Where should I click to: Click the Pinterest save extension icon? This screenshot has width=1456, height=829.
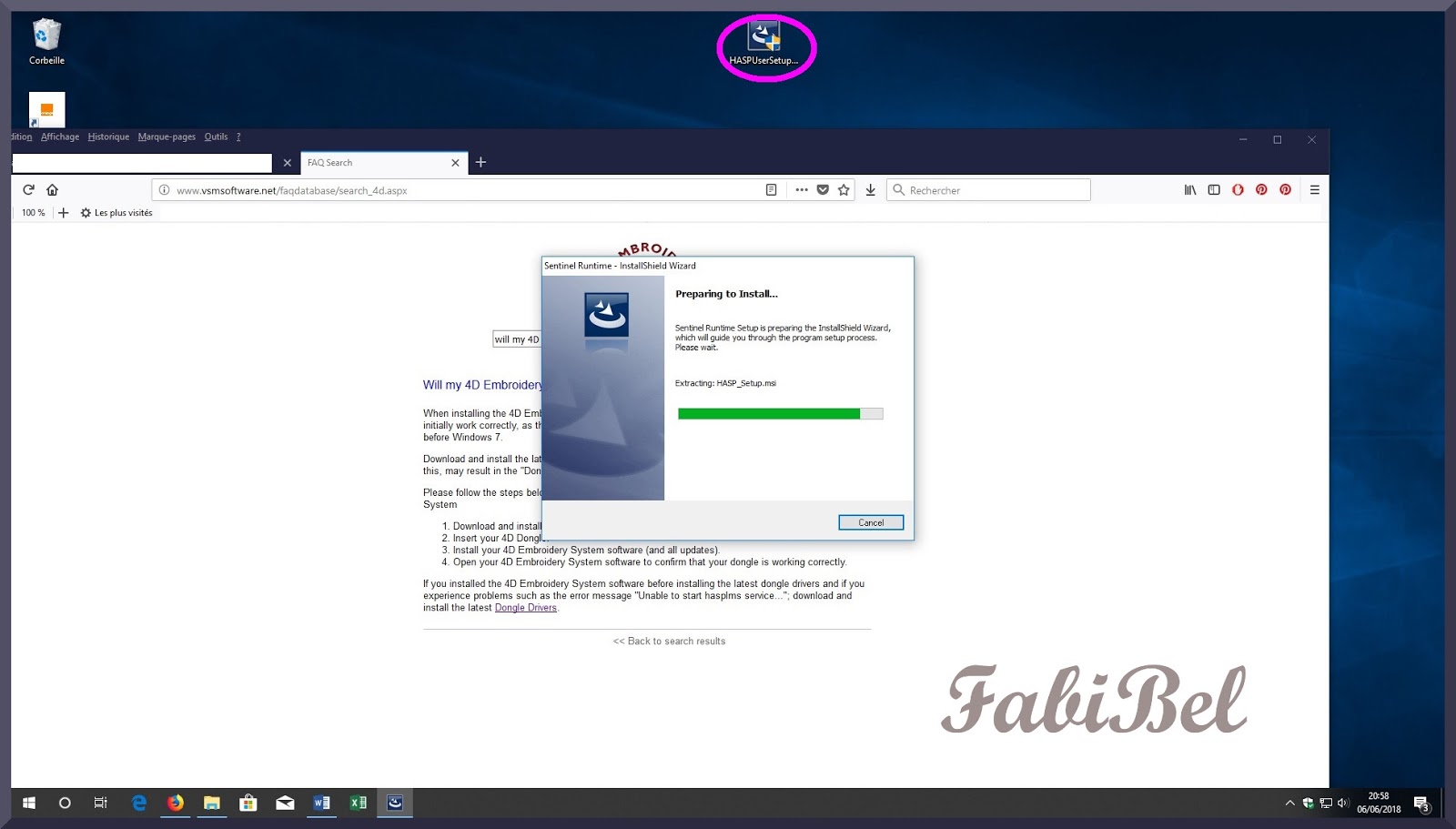(x=1261, y=190)
